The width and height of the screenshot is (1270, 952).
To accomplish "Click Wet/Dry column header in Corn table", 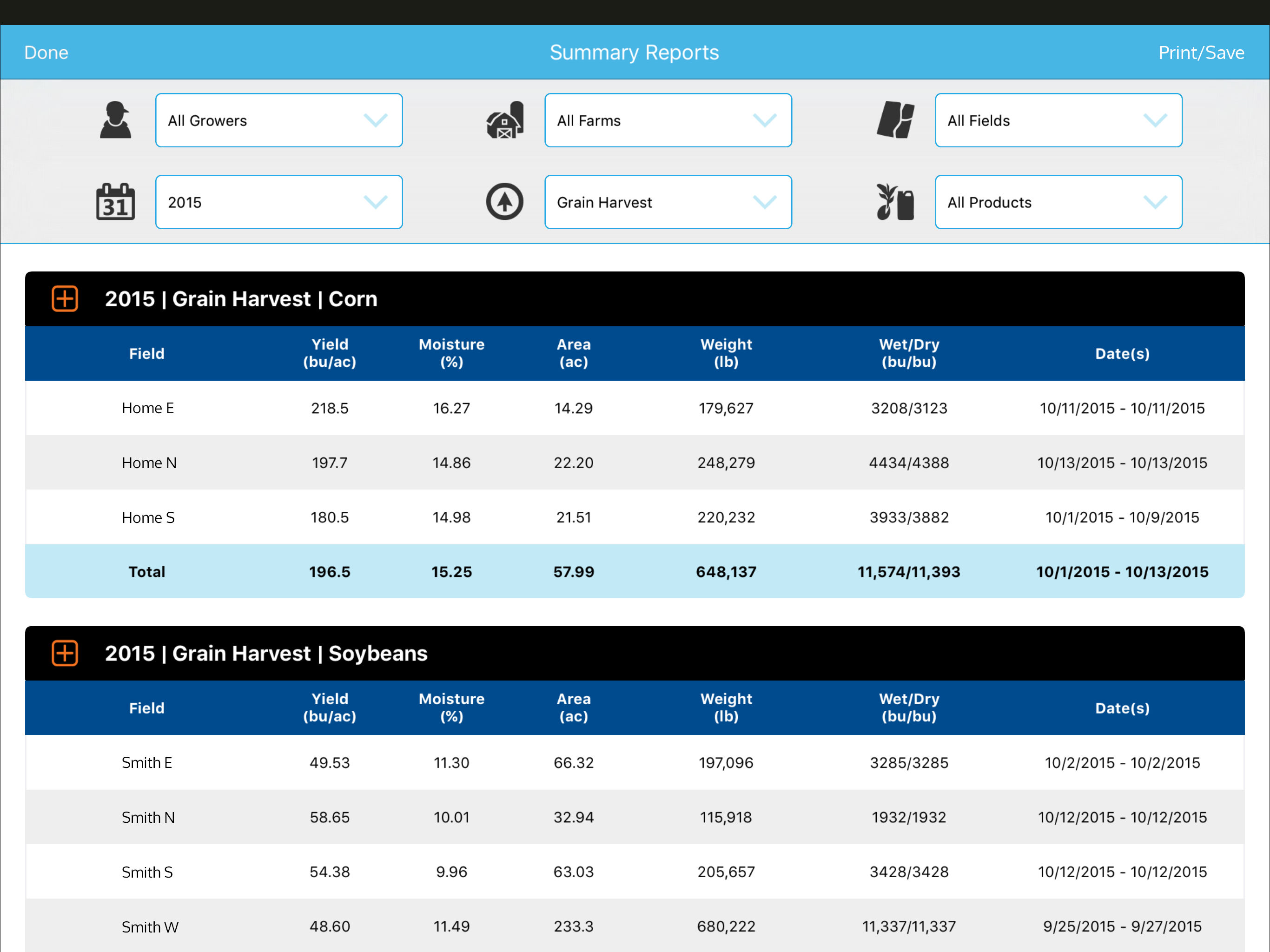I will [x=909, y=352].
